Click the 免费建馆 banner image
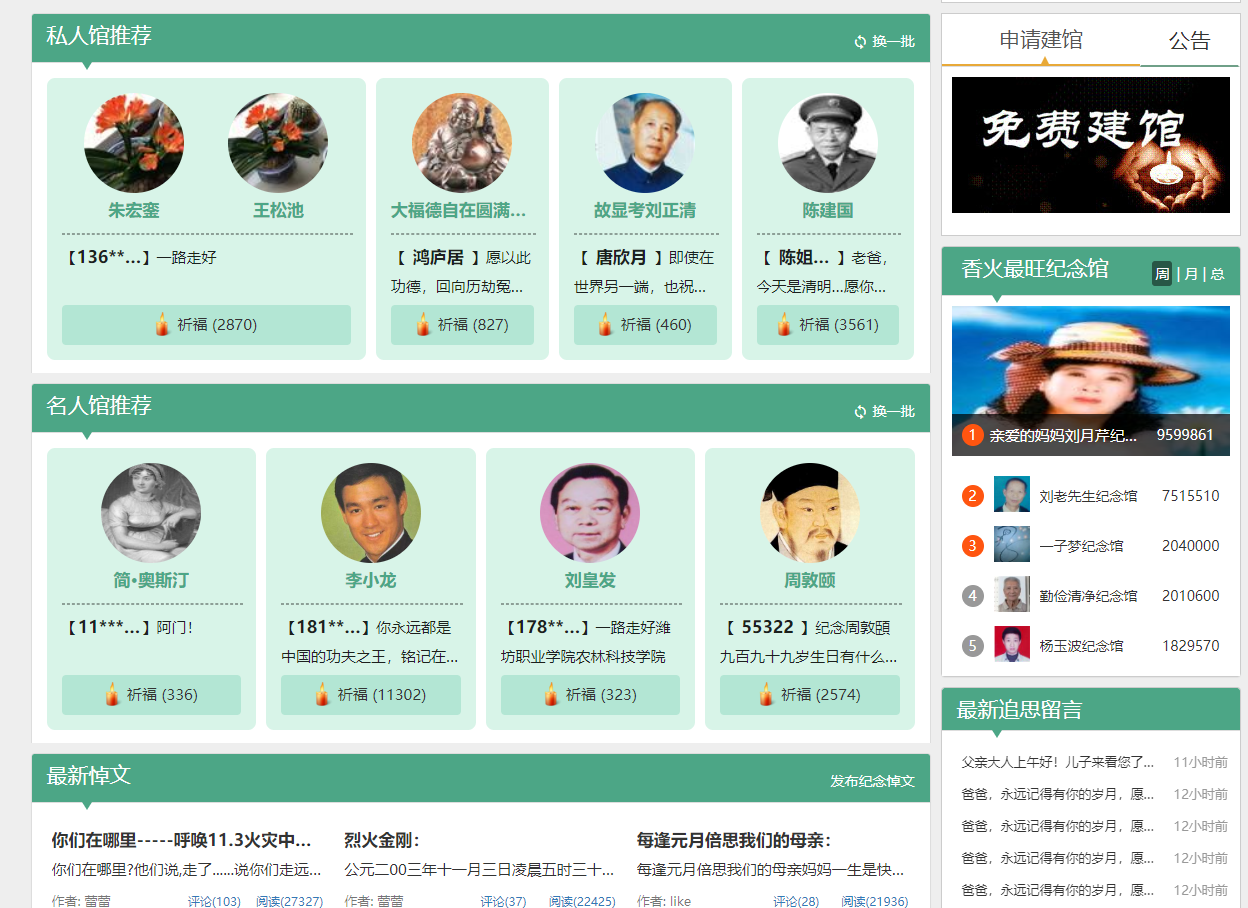This screenshot has width=1248, height=908. [x=1090, y=144]
